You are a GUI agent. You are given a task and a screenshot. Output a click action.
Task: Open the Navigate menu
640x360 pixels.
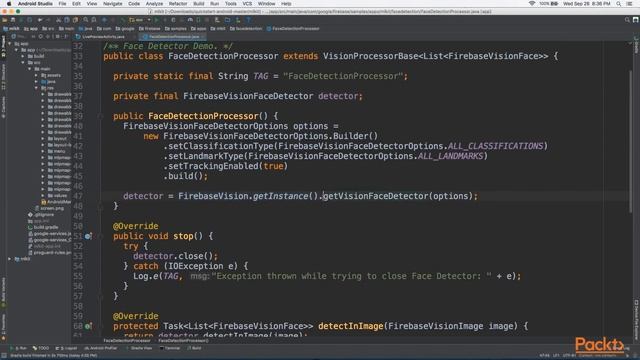pyautogui.click(x=112, y=4)
